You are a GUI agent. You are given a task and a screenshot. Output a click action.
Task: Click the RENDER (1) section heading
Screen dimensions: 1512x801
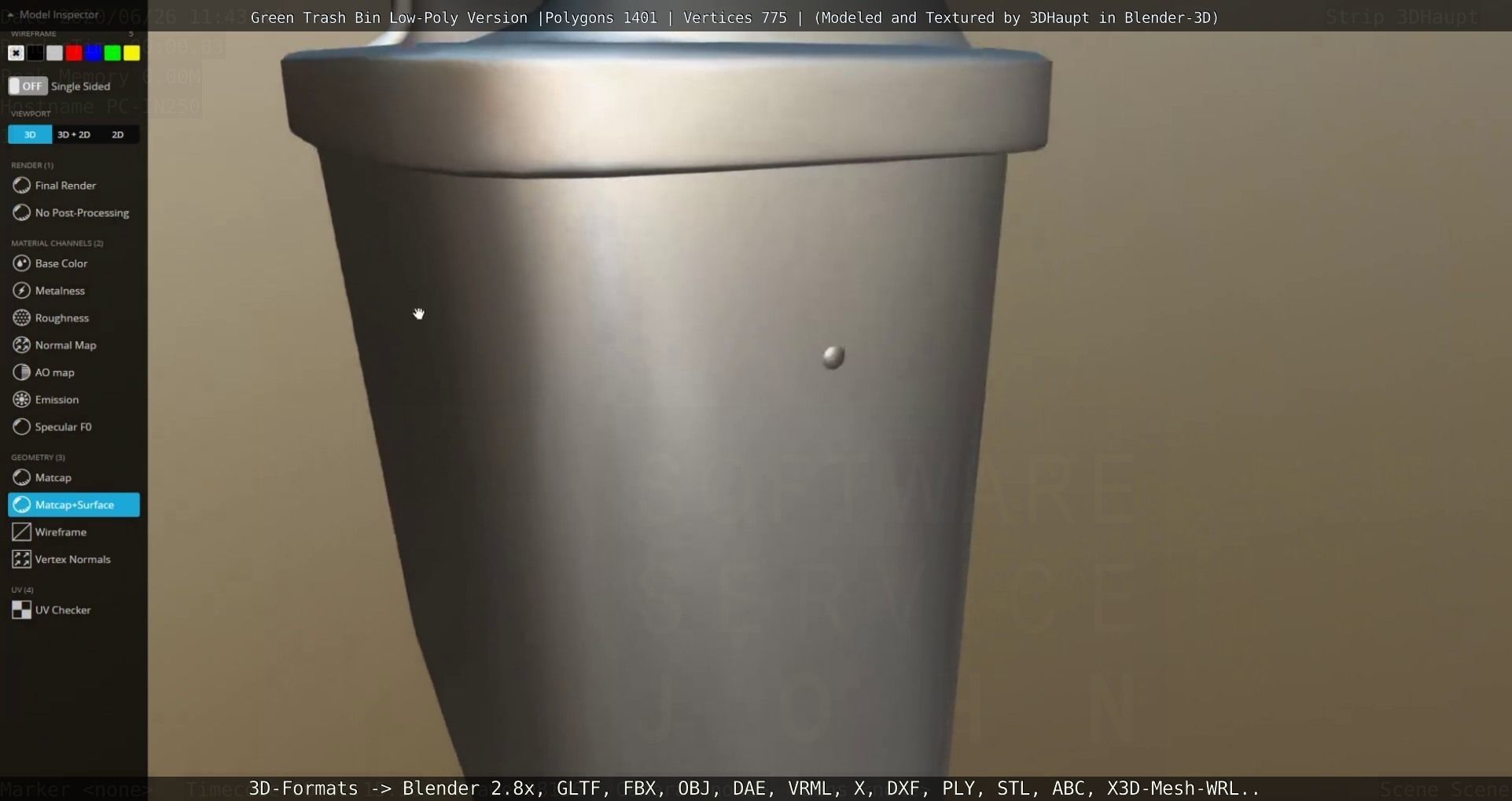pyautogui.click(x=32, y=165)
